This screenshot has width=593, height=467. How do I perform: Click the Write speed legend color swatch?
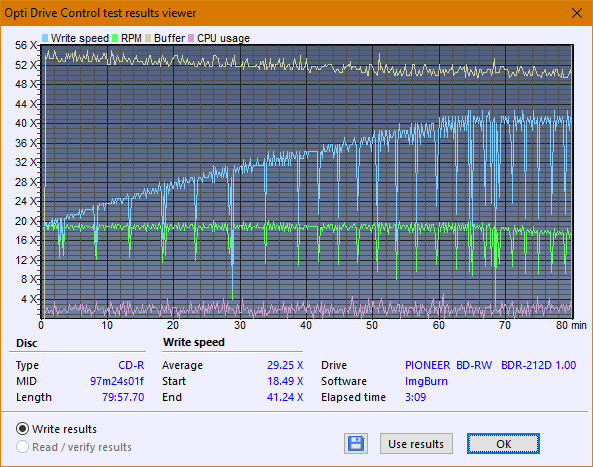tap(45, 38)
